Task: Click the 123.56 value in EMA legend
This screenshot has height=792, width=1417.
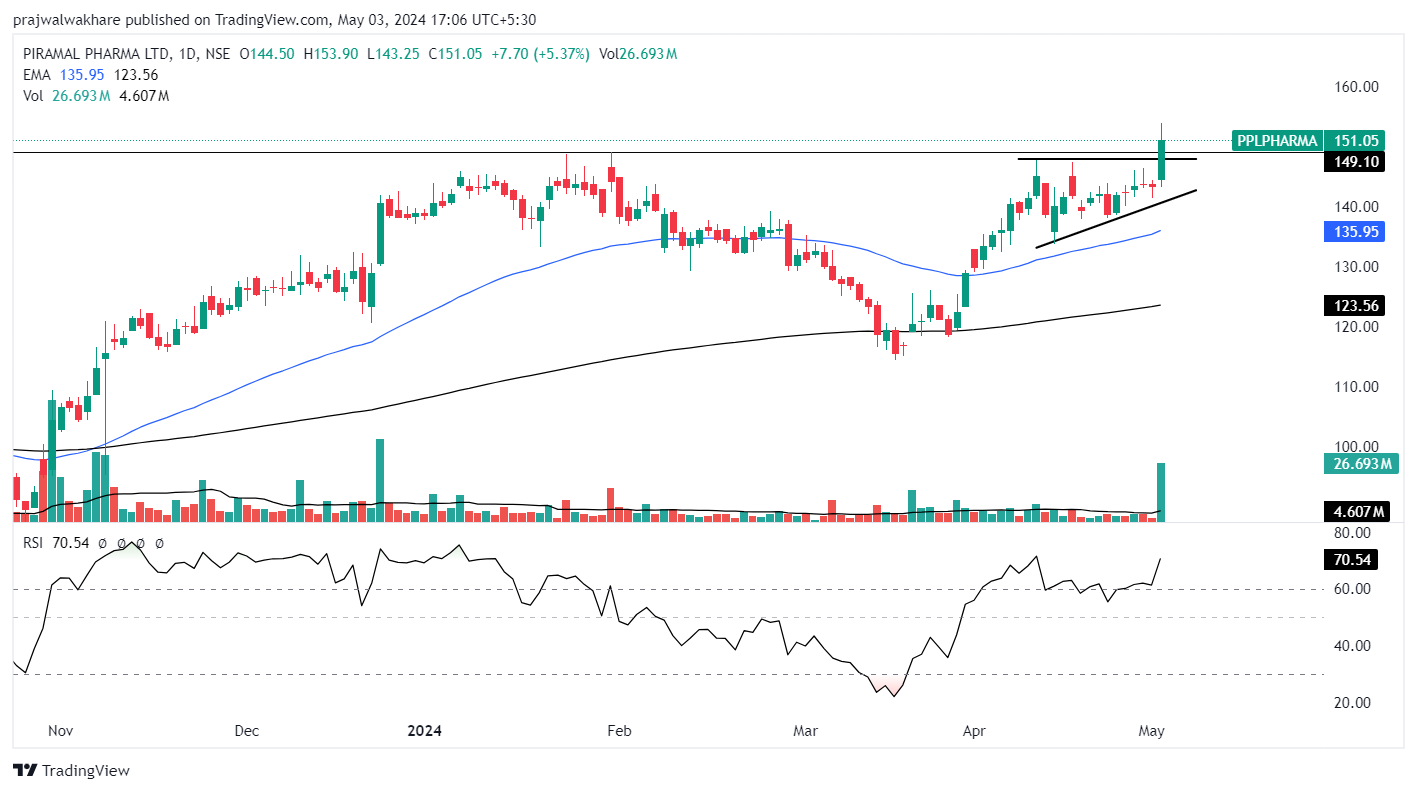Action: point(137,75)
